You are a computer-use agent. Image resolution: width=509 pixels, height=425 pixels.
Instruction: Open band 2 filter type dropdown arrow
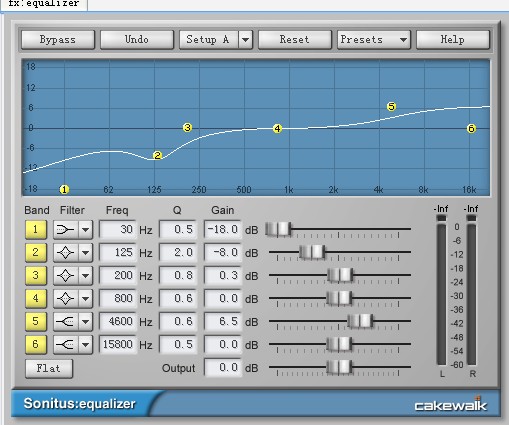[x=85, y=252]
